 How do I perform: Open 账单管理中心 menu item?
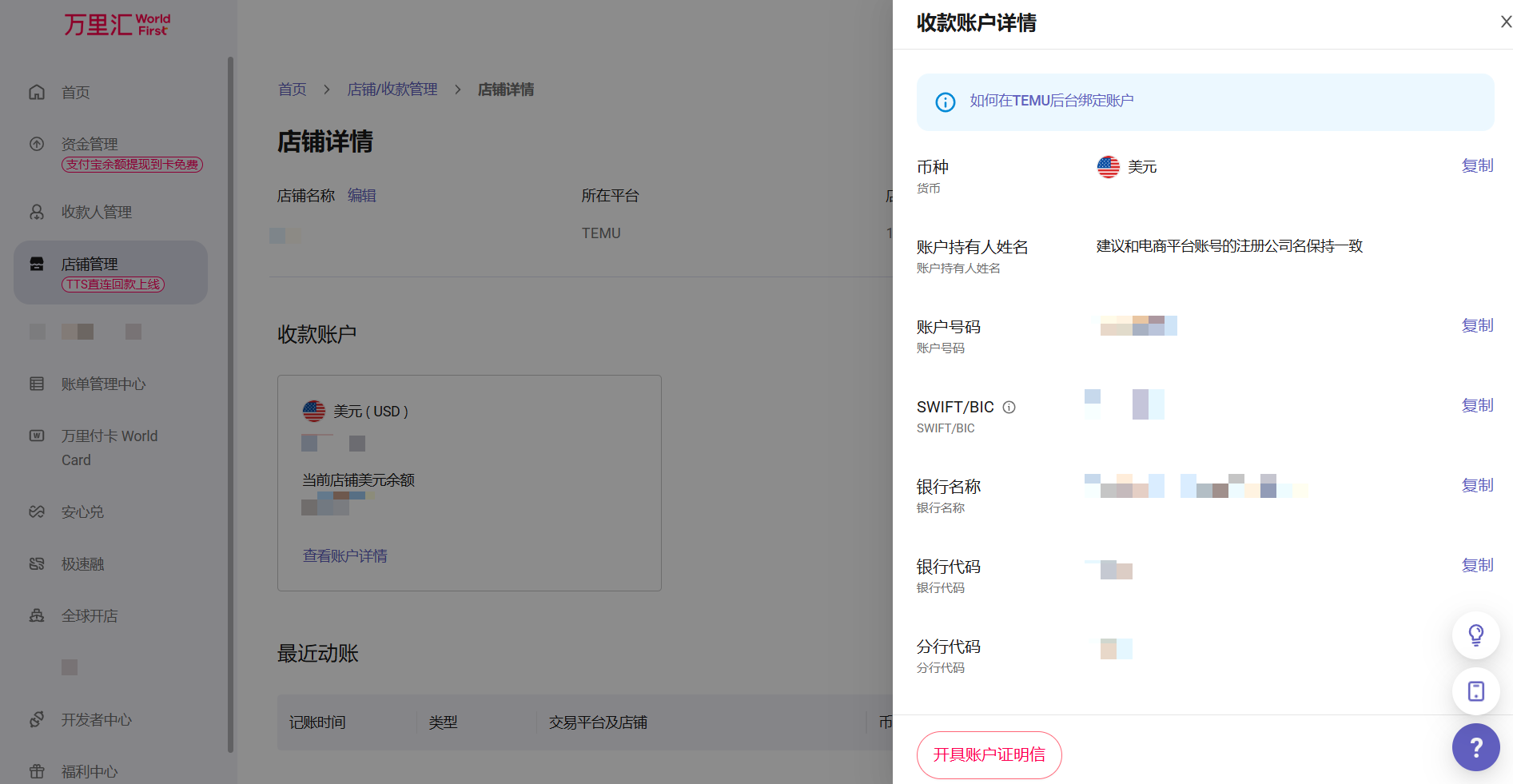tap(104, 384)
